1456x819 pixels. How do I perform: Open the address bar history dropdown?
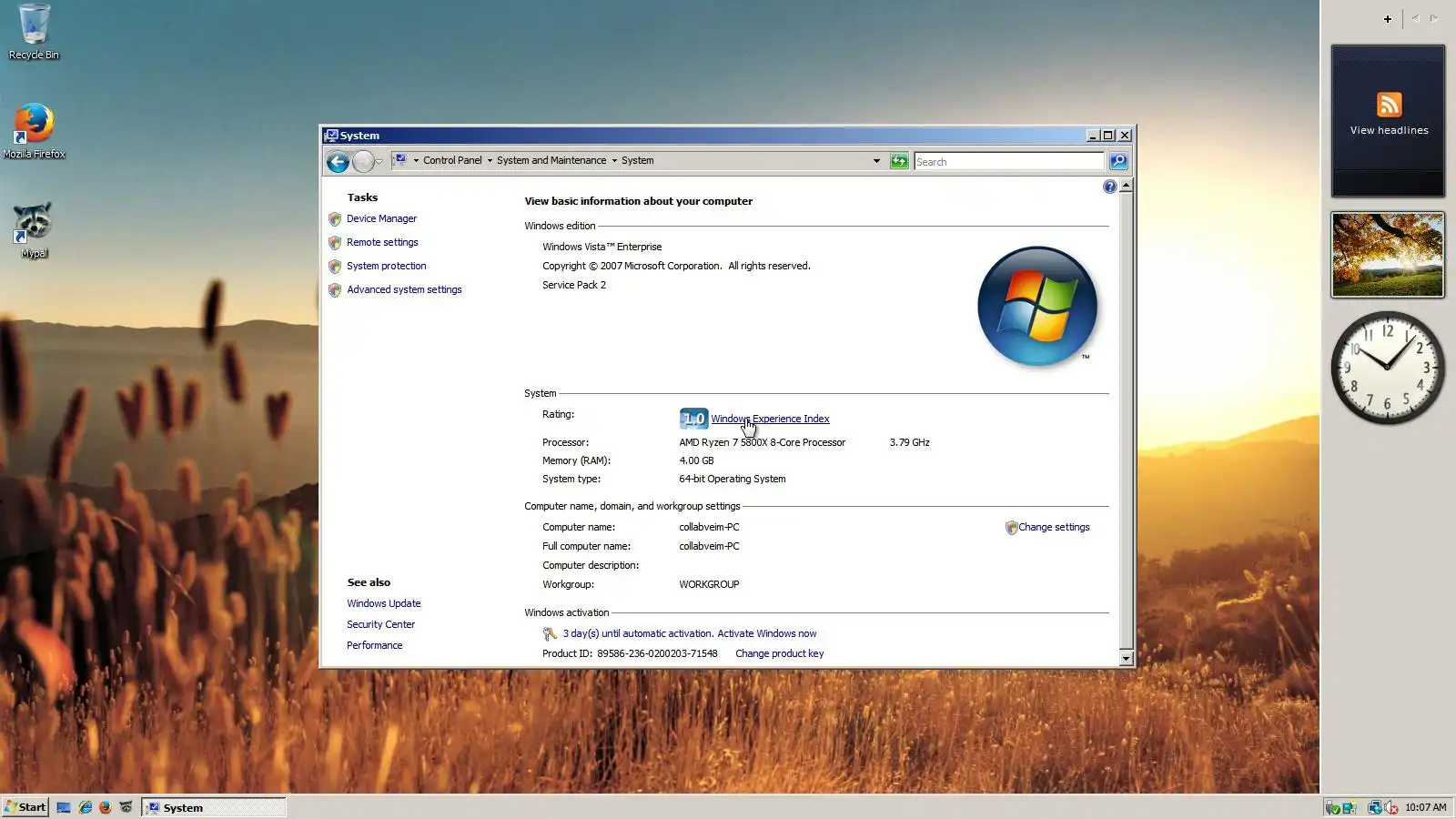[x=876, y=161]
